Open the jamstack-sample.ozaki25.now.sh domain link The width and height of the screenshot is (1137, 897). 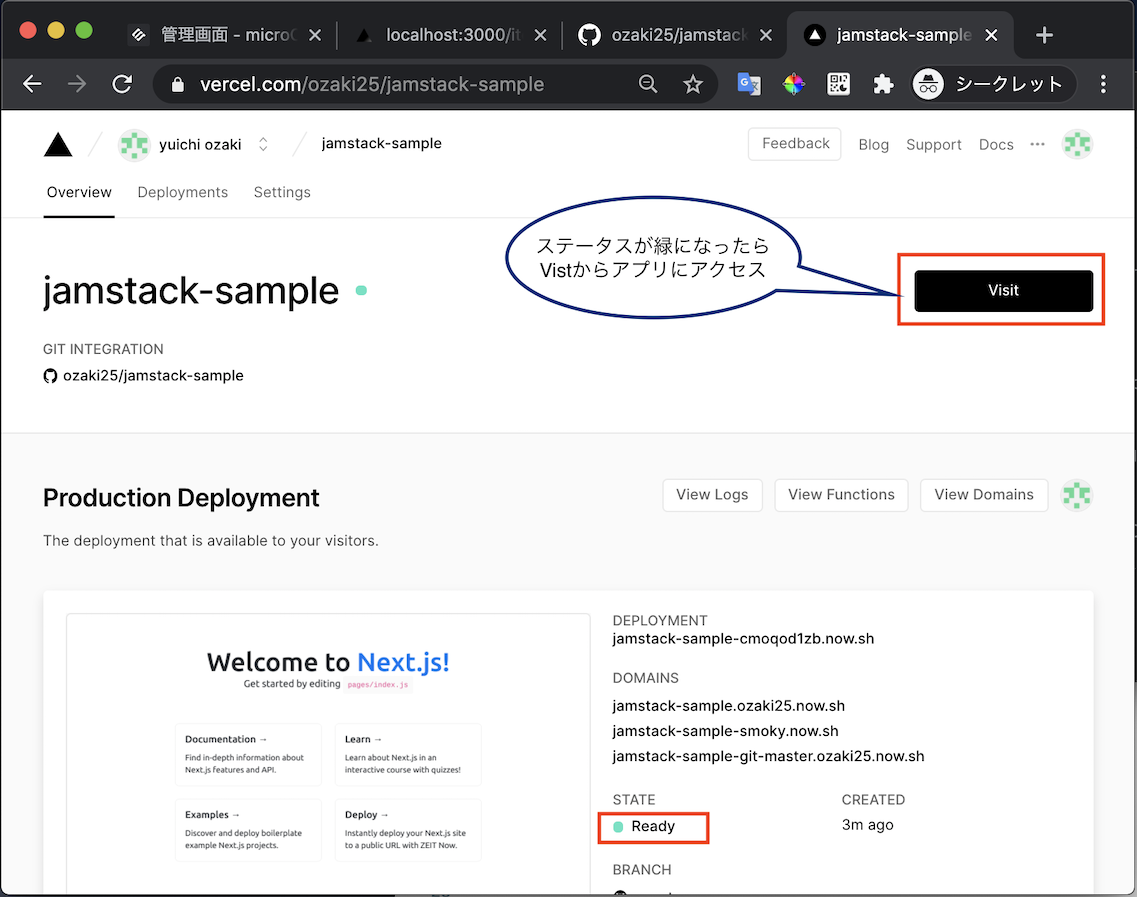coord(729,706)
